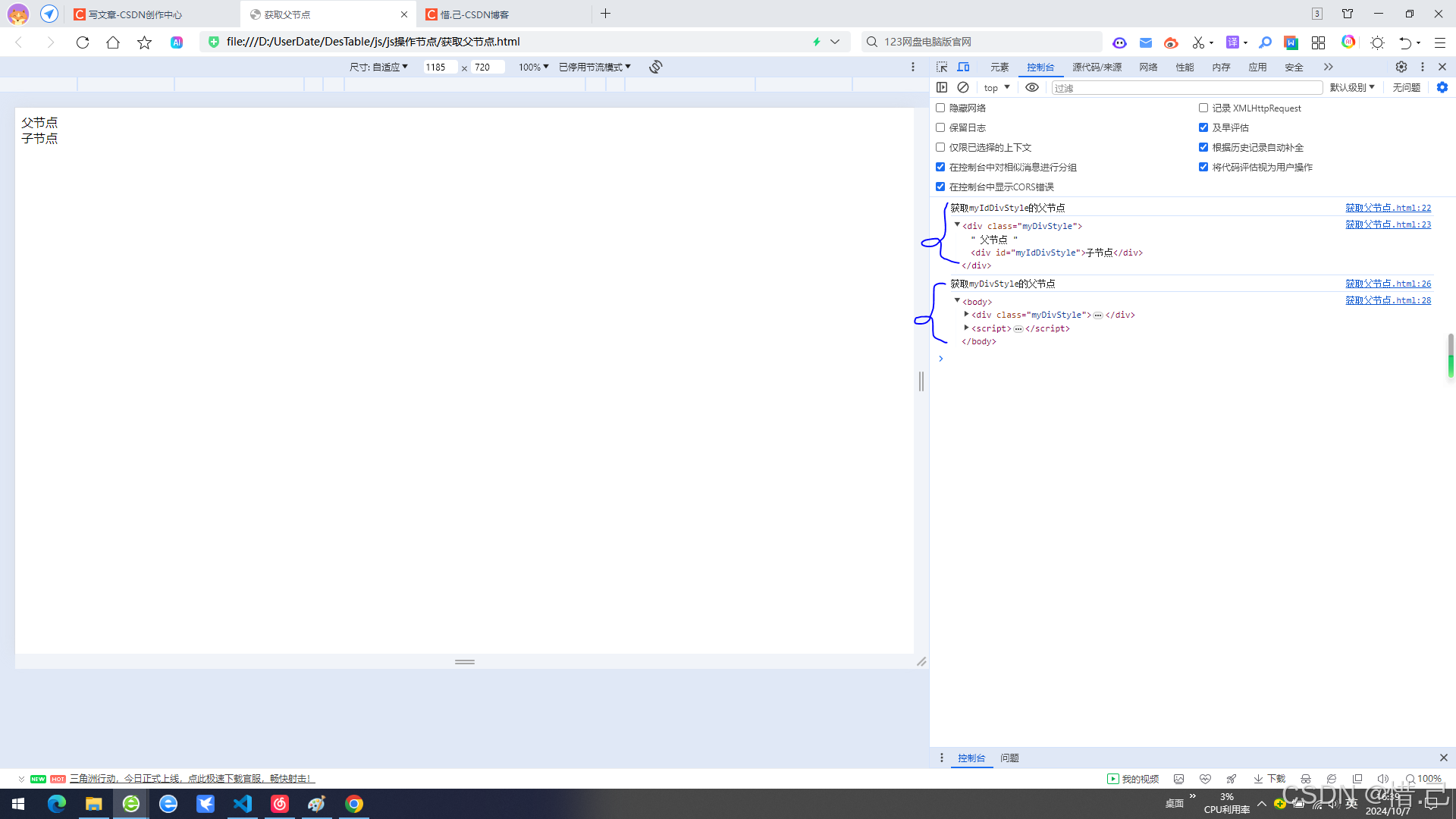1456x819 pixels.
Task: Open the top context dropdown
Action: pos(996,88)
